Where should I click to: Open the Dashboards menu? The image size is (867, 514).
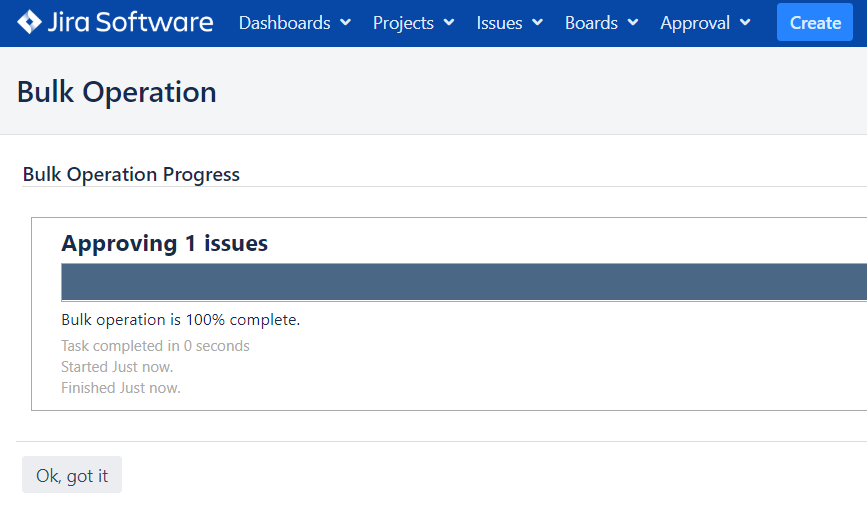point(285,22)
